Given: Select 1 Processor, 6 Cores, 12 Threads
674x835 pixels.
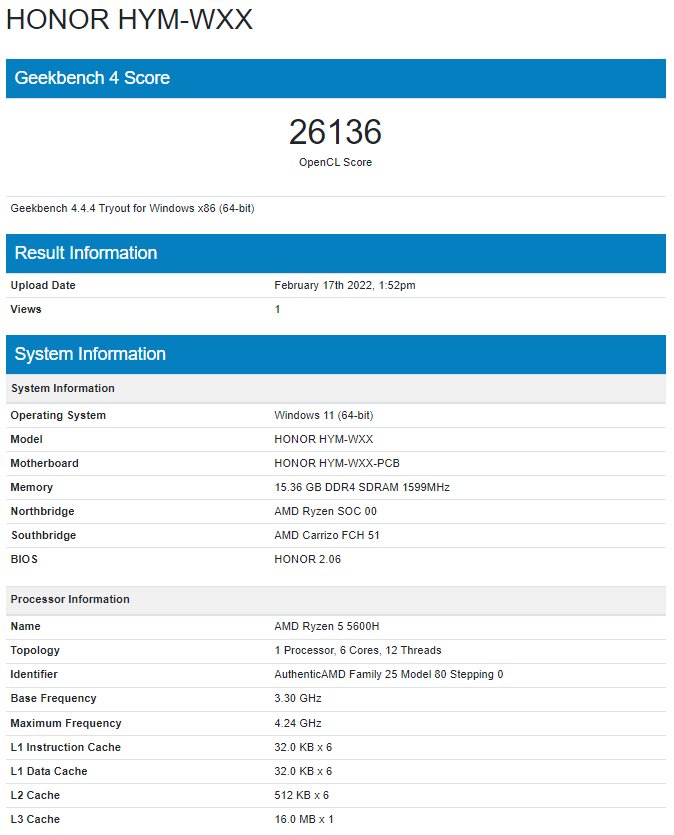Looking at the screenshot, I should point(358,650).
